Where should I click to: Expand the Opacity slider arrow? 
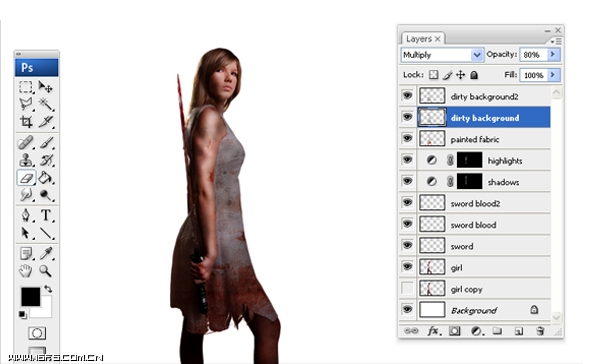[x=553, y=55]
